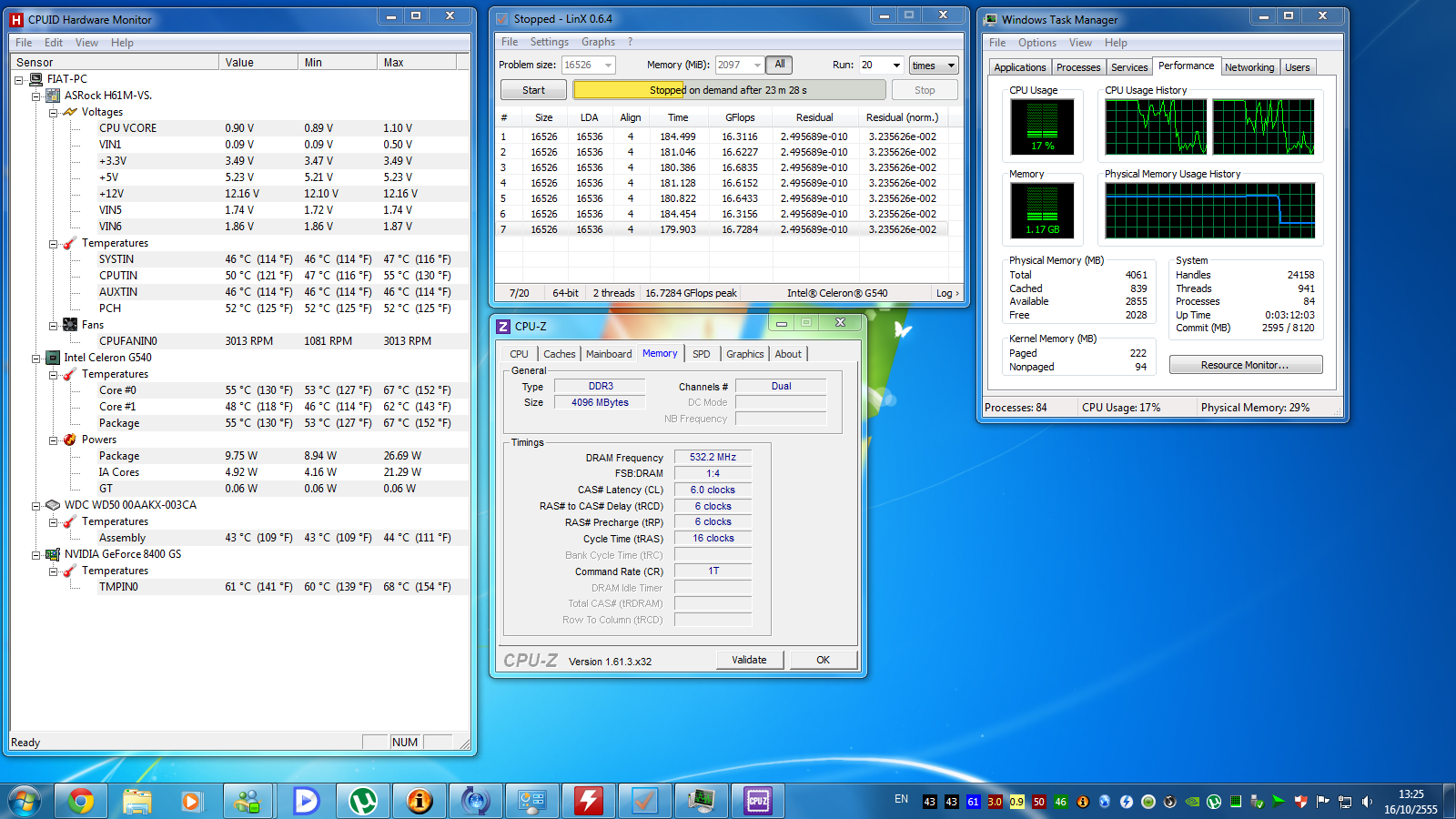Open the Graphs menu in LinX

pos(598,42)
